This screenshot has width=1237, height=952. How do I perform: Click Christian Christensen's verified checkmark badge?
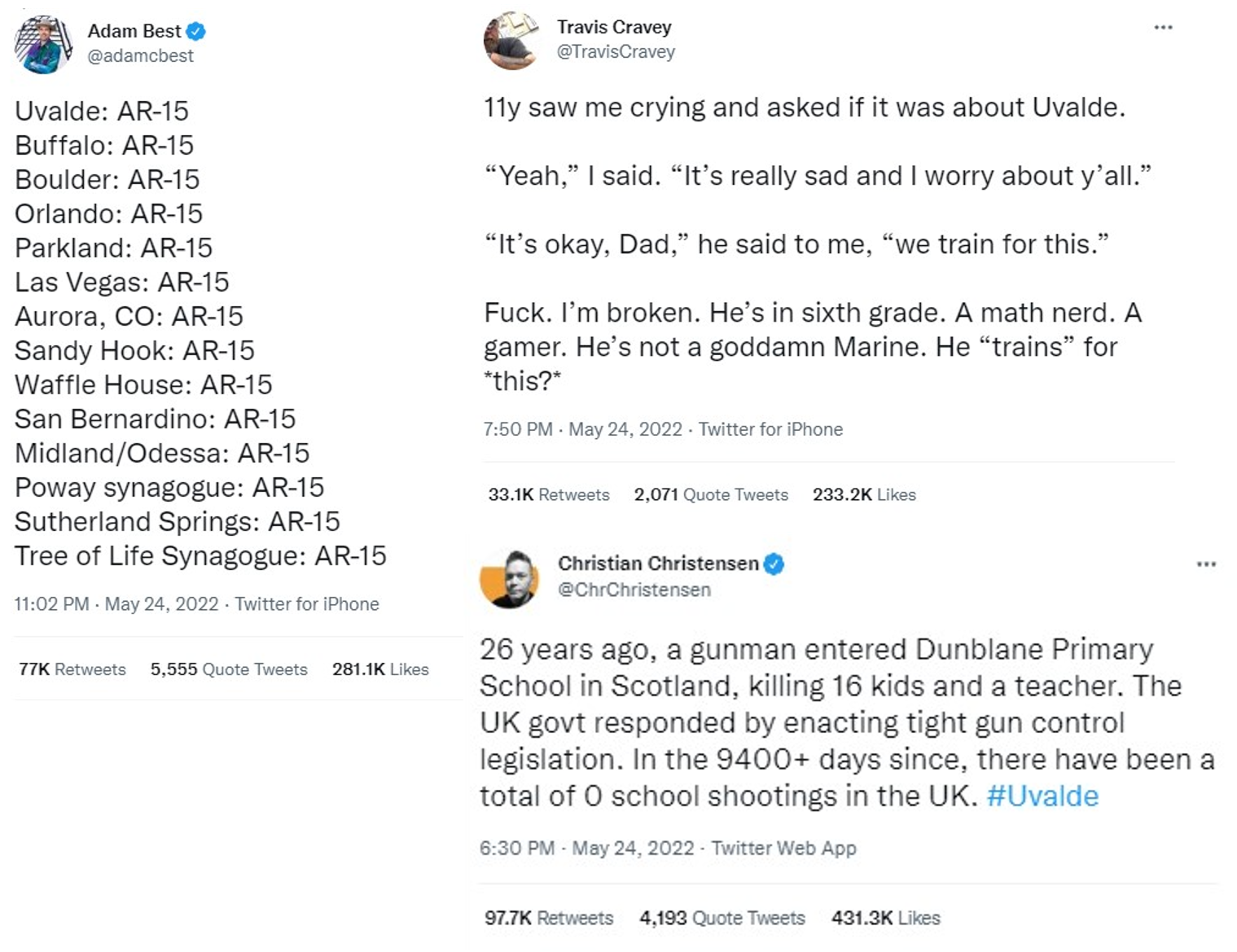click(x=774, y=564)
